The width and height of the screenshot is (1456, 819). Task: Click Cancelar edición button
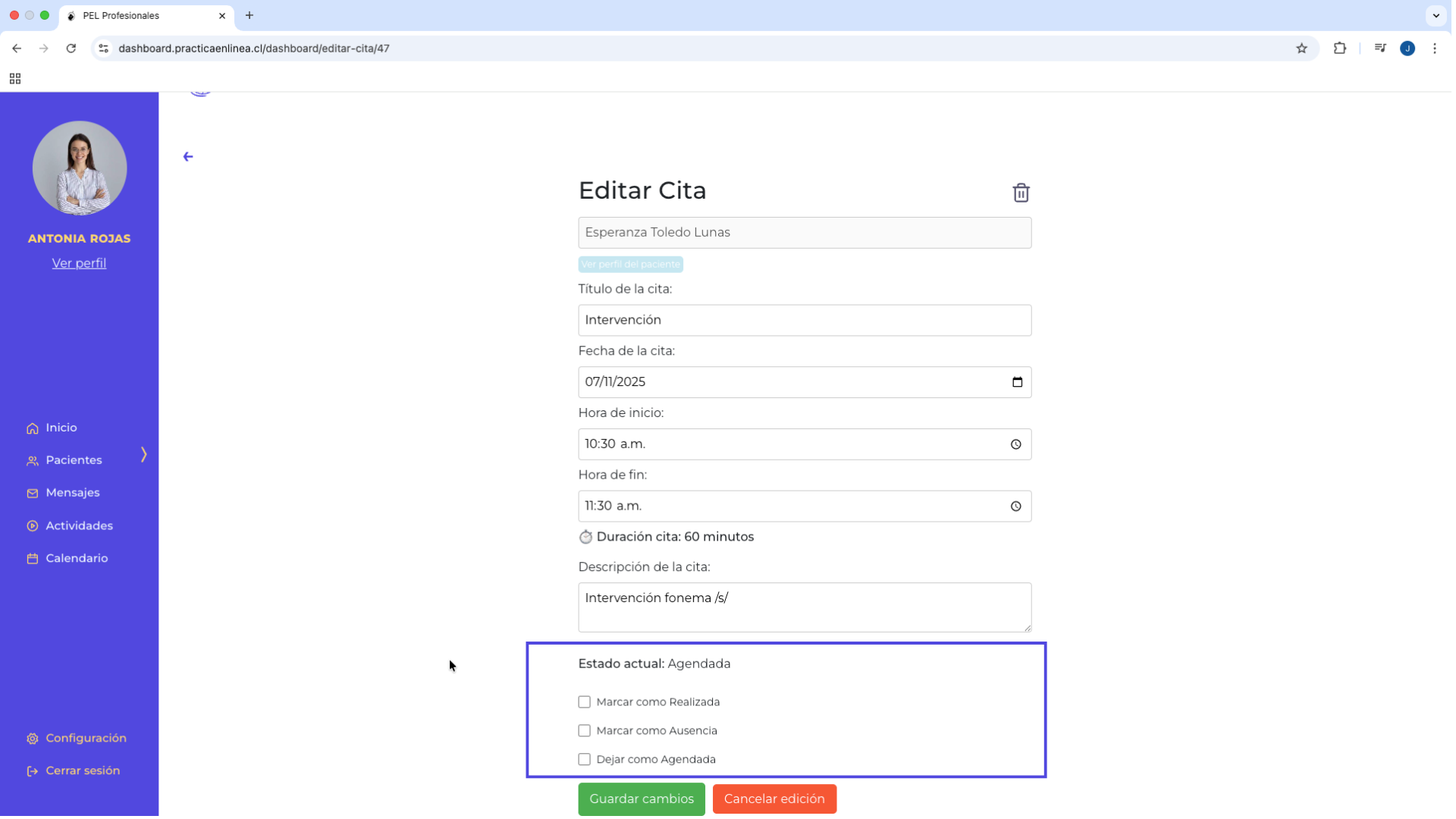776,800
